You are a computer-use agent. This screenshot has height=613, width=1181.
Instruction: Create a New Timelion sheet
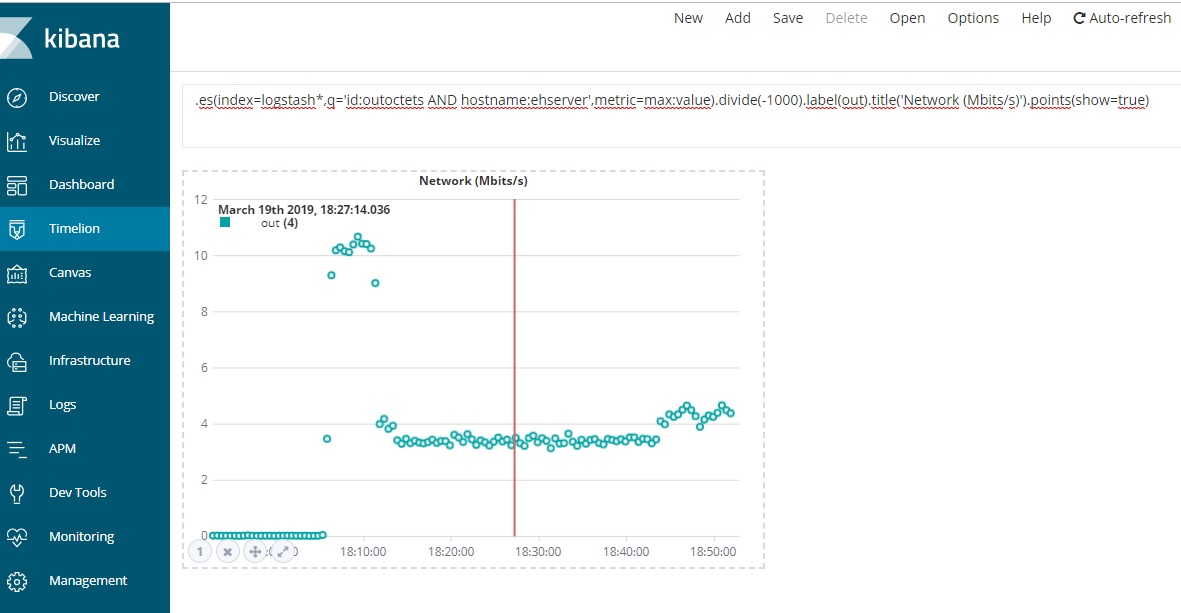pos(688,17)
